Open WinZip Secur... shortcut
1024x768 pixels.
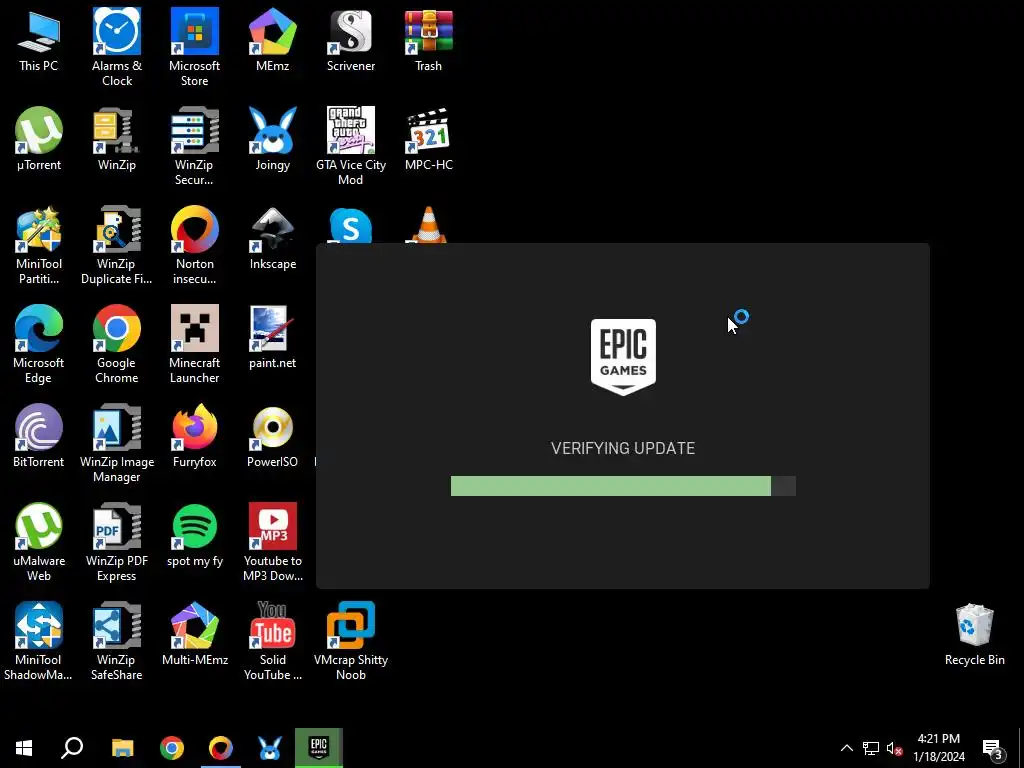point(195,146)
